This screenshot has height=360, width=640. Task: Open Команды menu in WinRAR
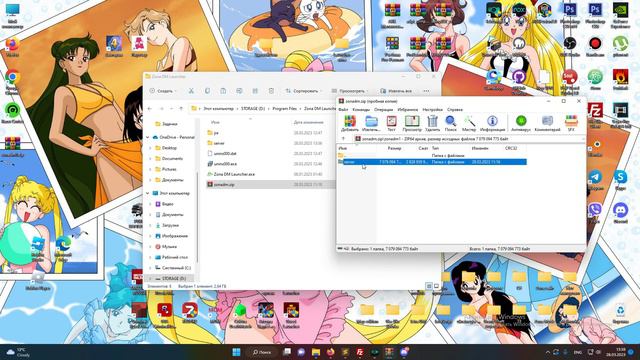[361, 109]
